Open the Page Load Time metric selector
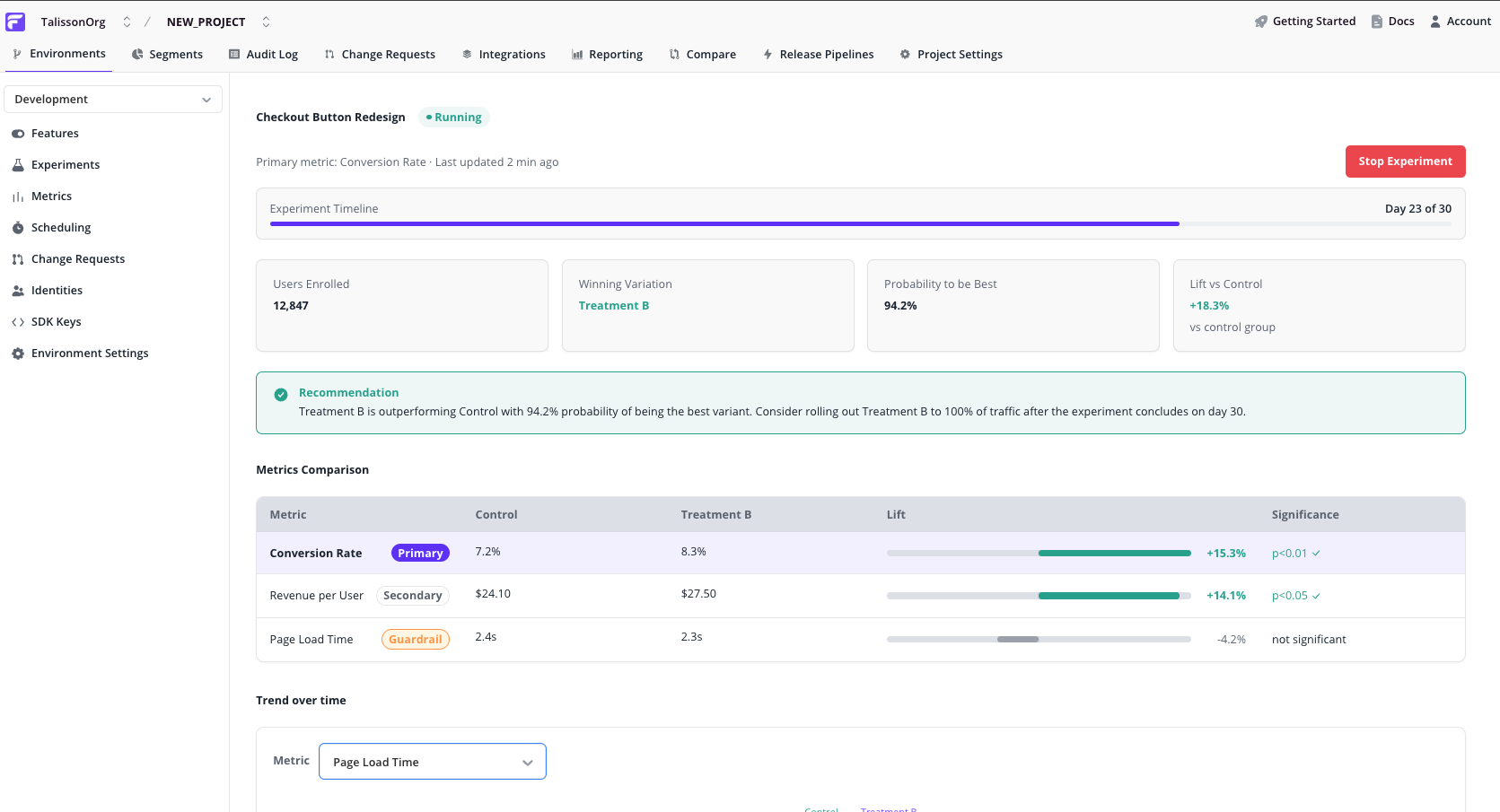The image size is (1500, 812). point(432,761)
